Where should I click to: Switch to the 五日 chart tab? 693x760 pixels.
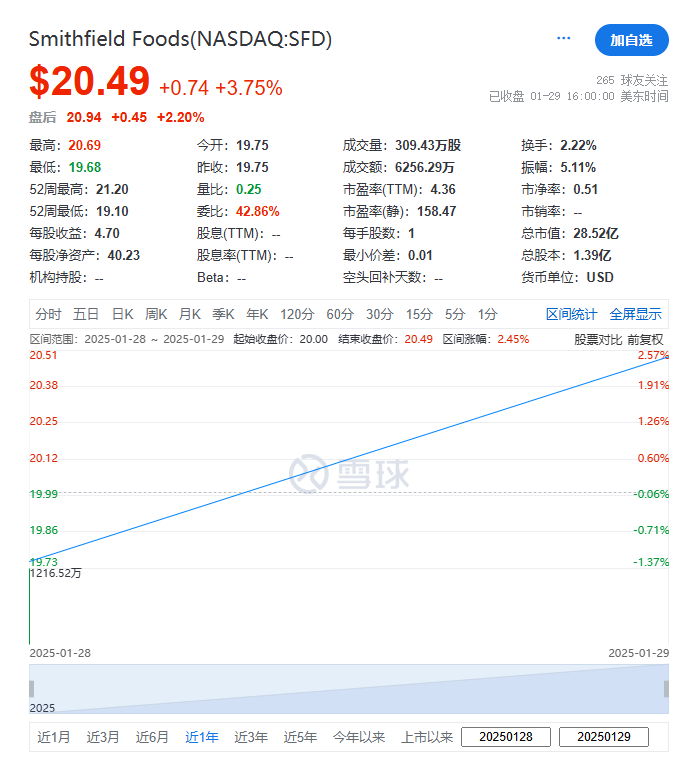pyautogui.click(x=86, y=315)
